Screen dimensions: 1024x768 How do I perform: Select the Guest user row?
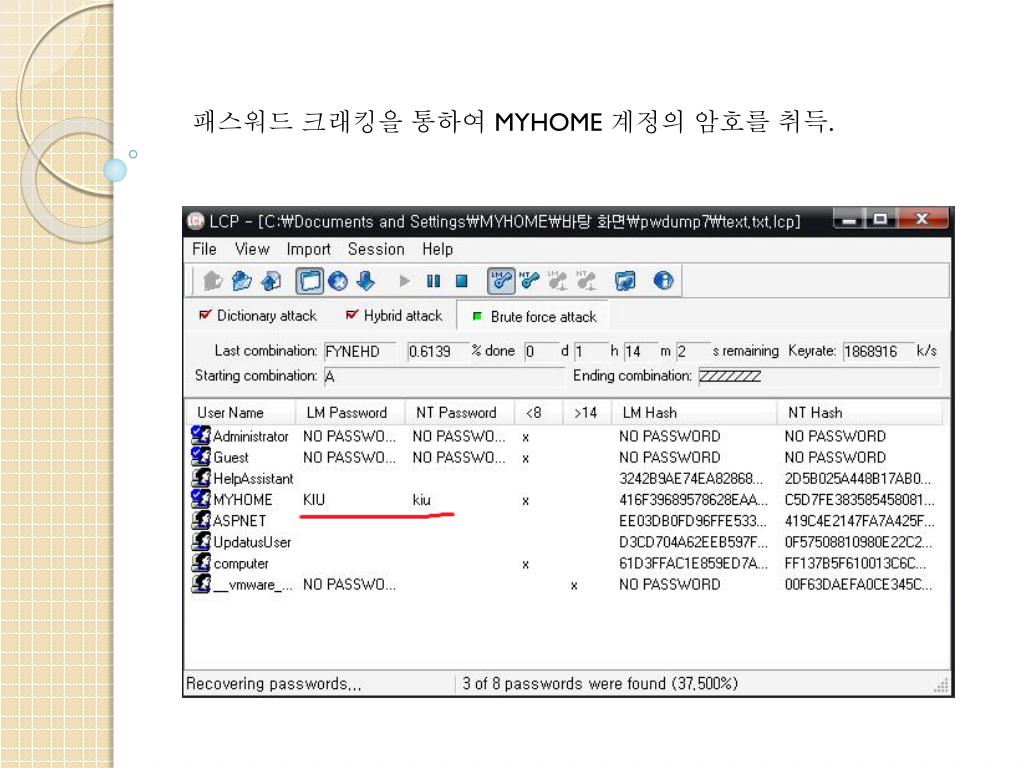(566, 457)
